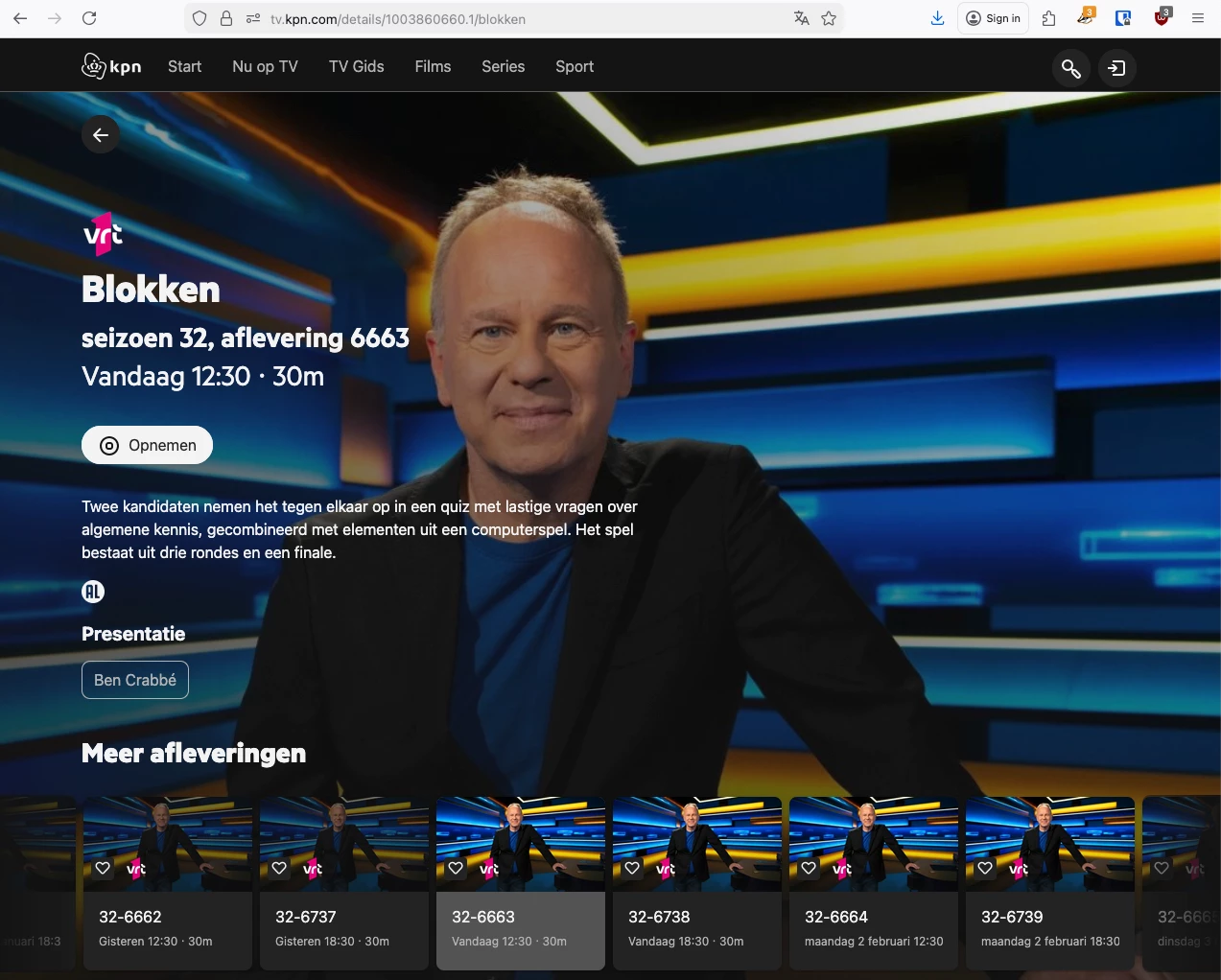Return via round back arrow button
The width and height of the screenshot is (1221, 980).
[x=101, y=134]
